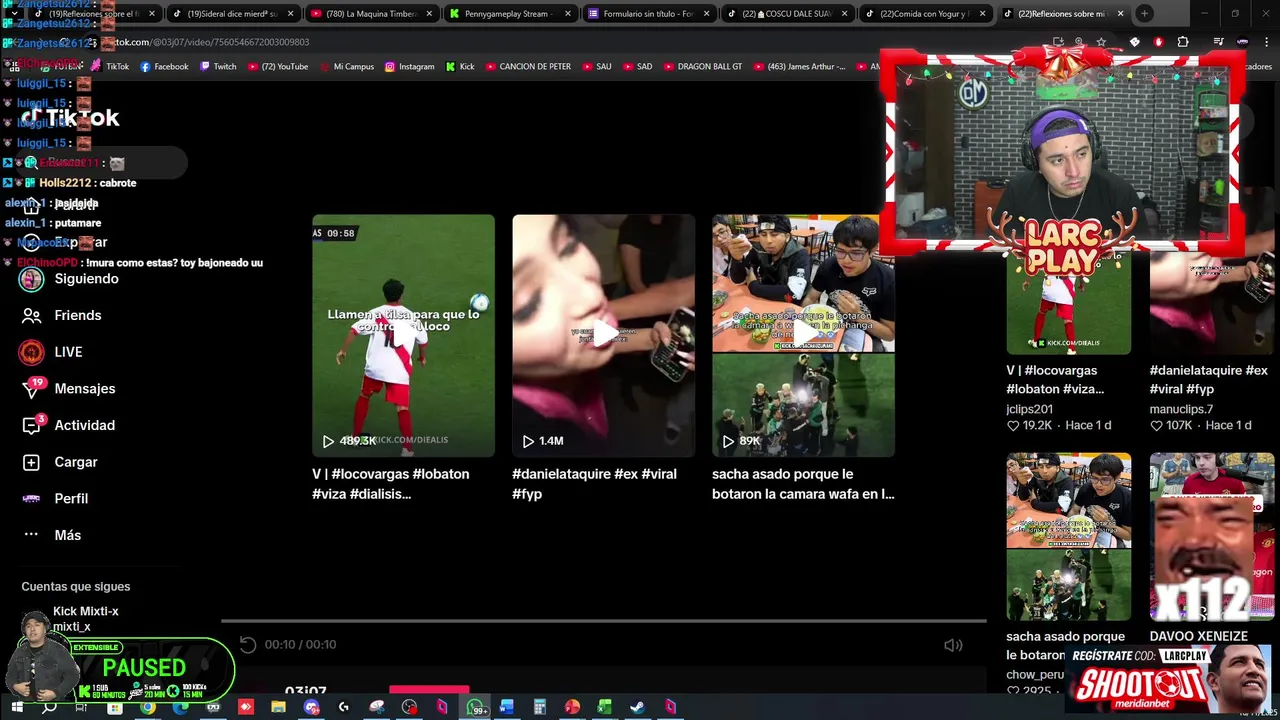Launch Google Chrome from the taskbar
The image size is (1280, 720).
click(x=147, y=707)
